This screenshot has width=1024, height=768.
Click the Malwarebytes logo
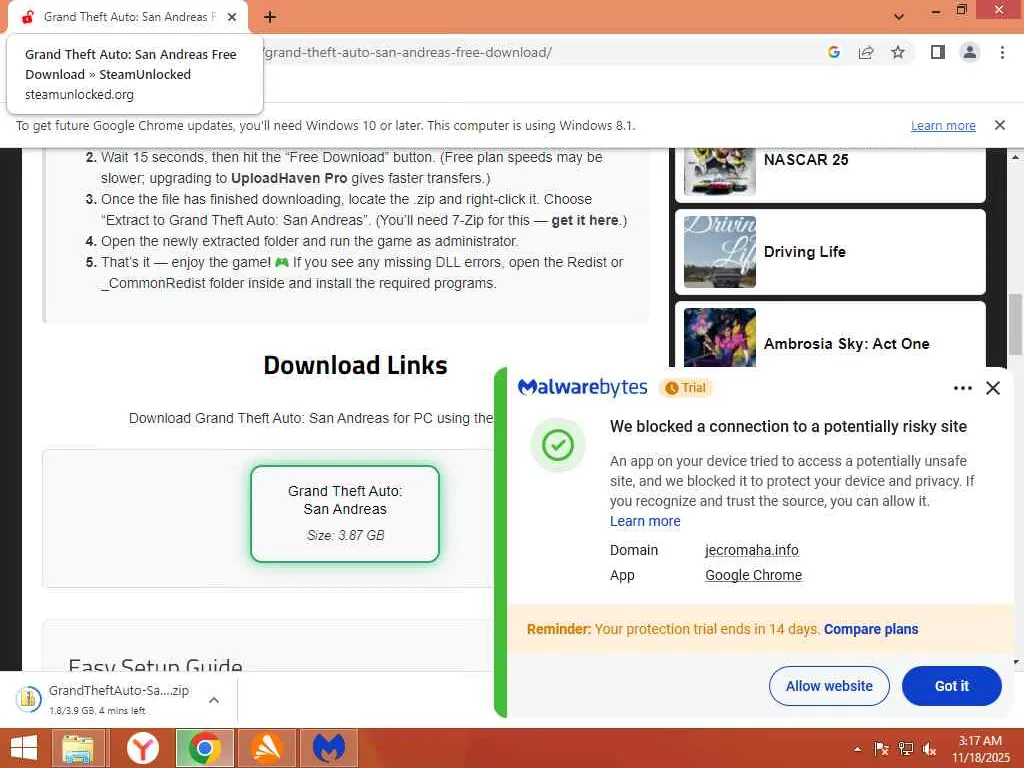583,387
